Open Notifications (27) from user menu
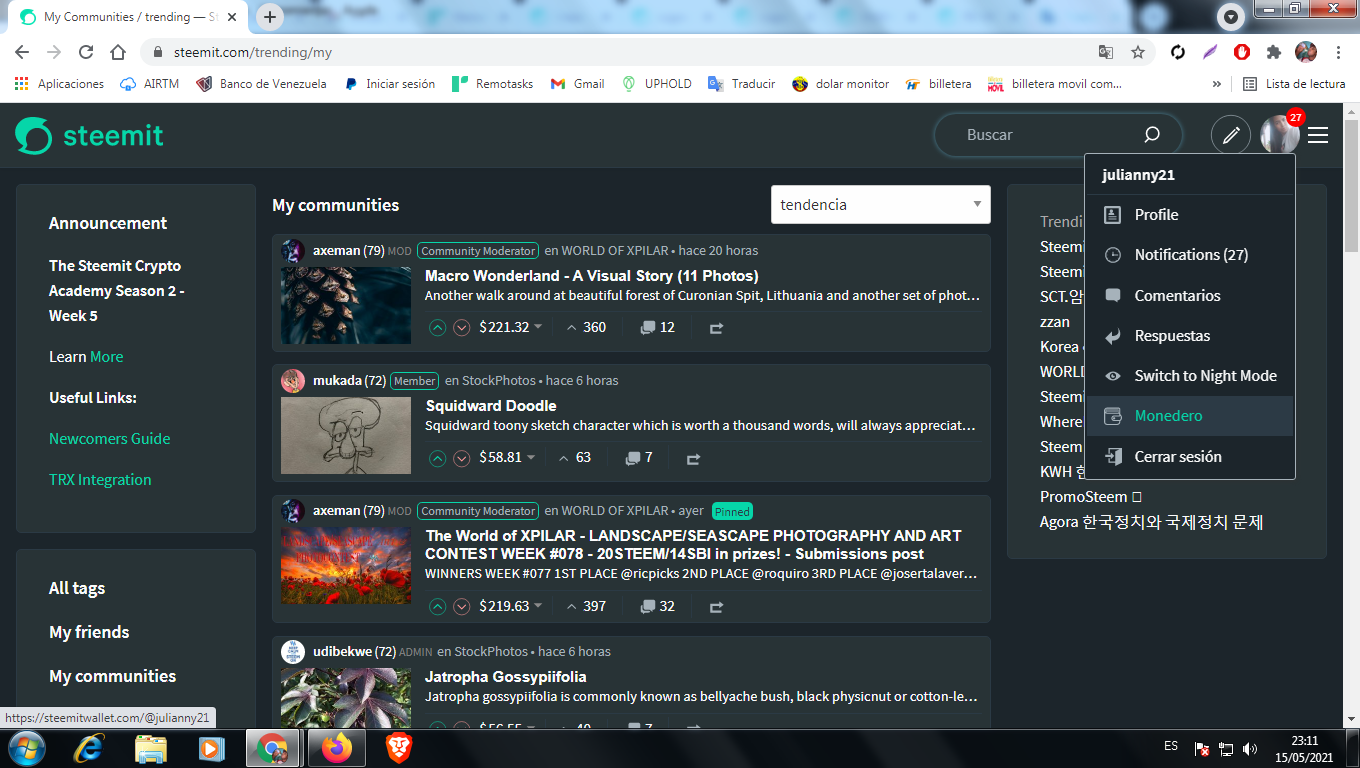The height and width of the screenshot is (768, 1360). [x=1190, y=255]
